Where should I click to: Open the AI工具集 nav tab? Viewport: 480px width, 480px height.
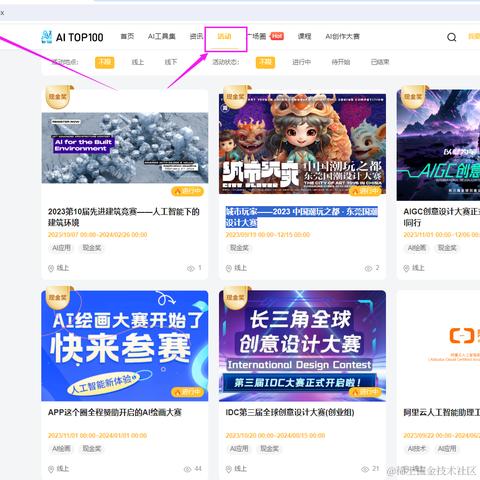coord(162,36)
